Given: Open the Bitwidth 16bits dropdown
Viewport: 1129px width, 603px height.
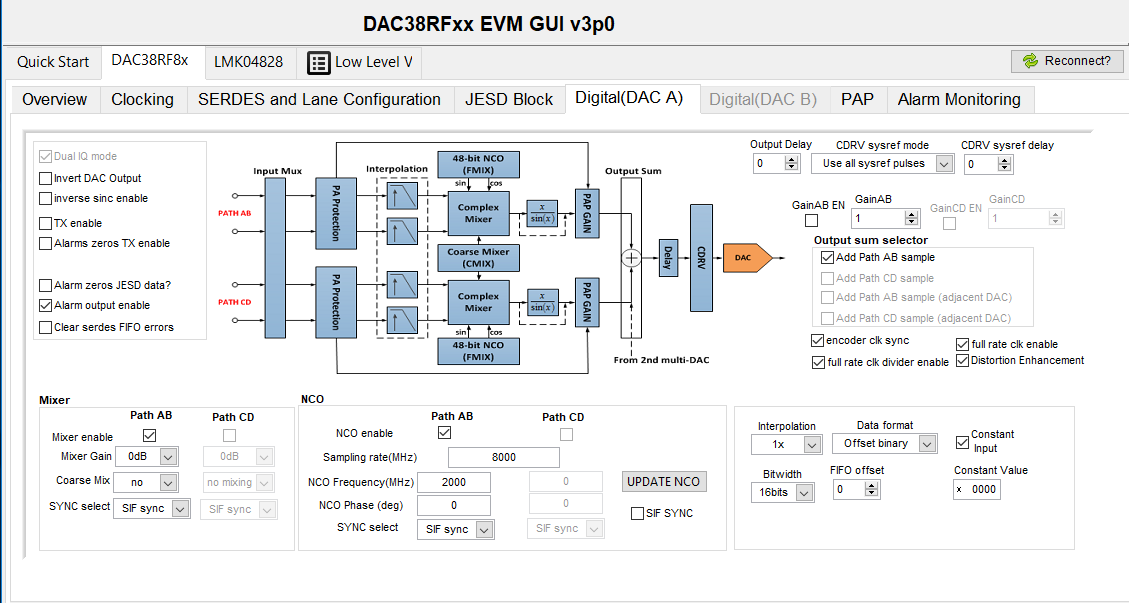Looking at the screenshot, I should point(805,493).
